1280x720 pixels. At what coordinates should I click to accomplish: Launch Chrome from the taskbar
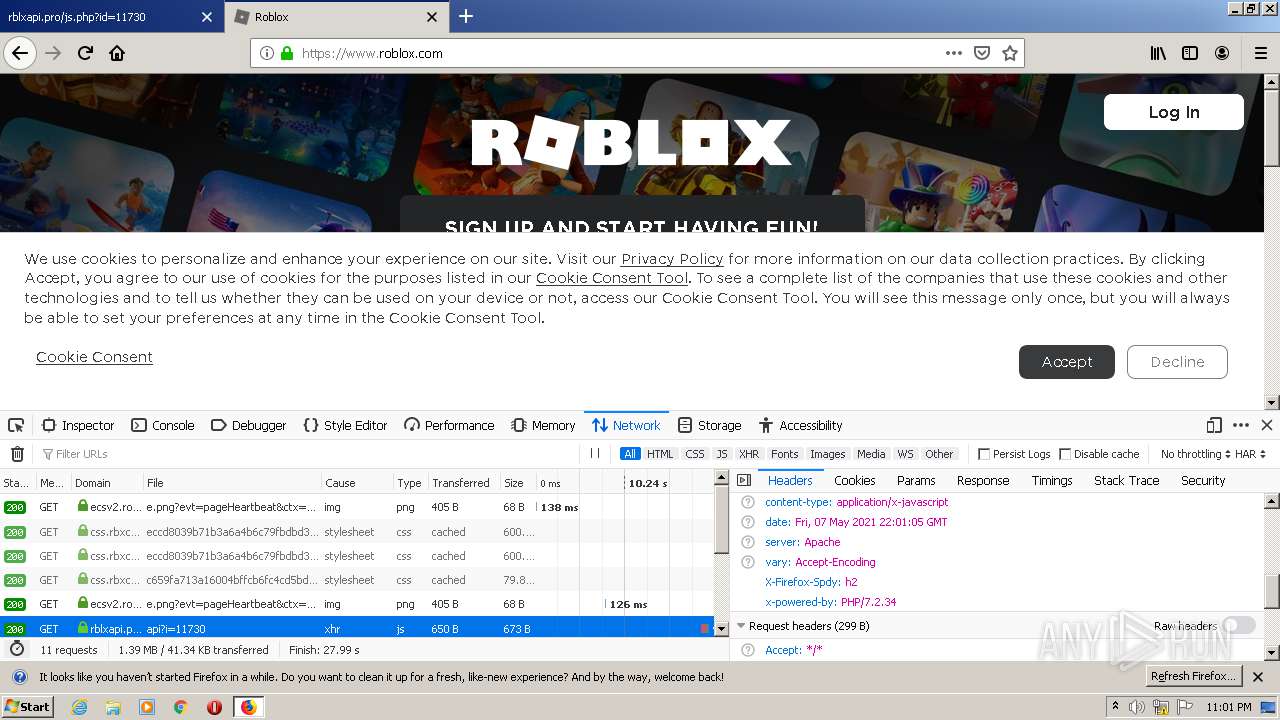coord(180,707)
